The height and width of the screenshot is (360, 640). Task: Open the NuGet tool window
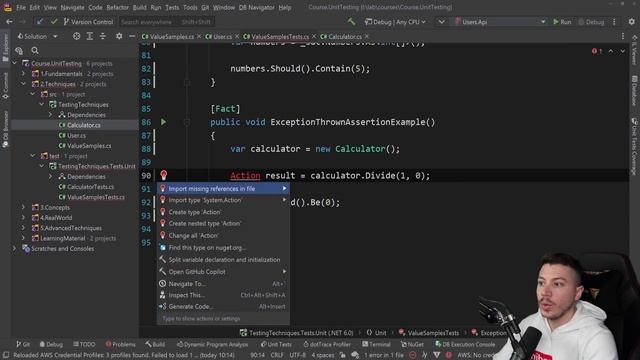412,344
